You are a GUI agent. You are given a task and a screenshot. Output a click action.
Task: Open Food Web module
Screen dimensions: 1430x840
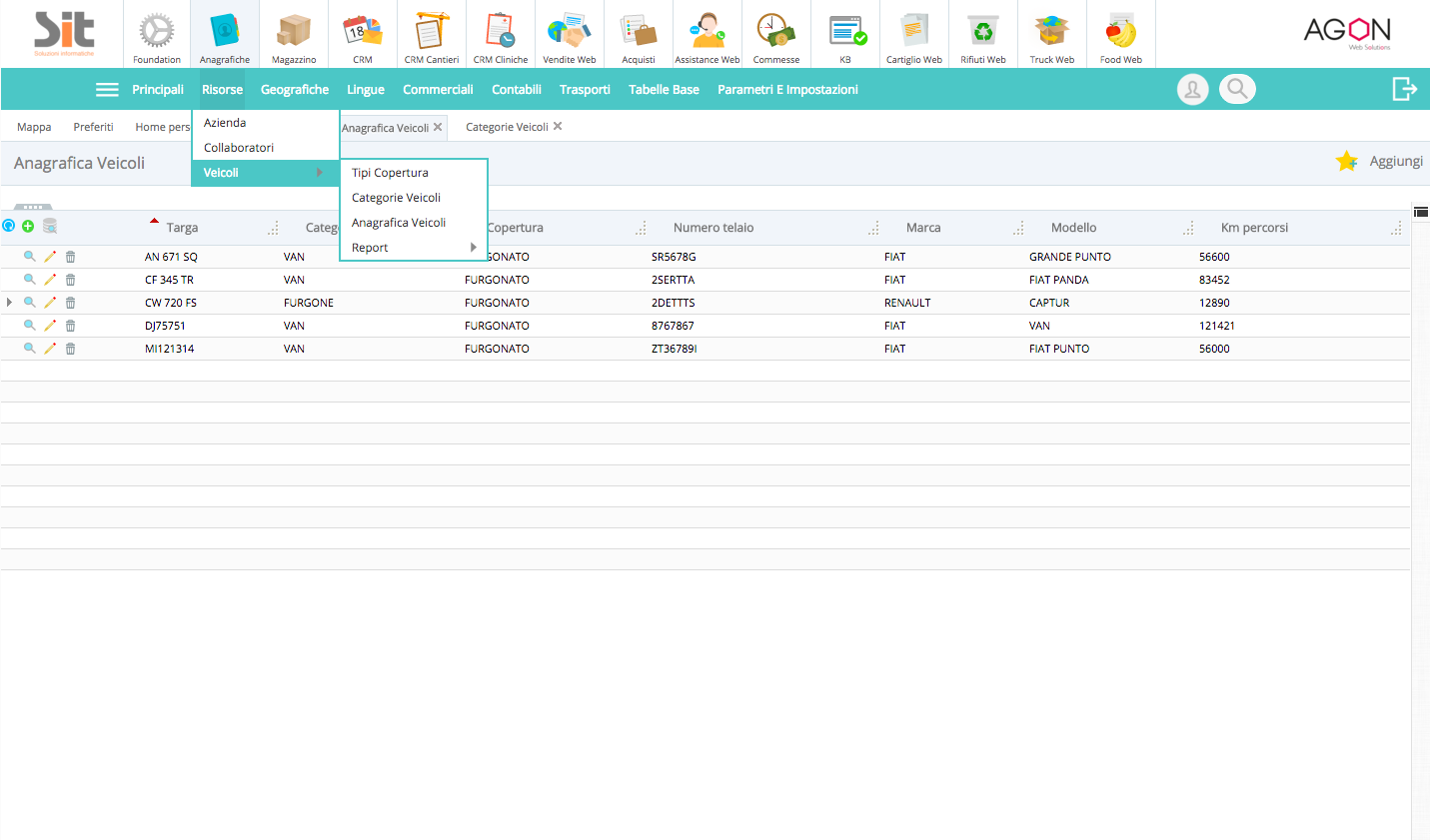click(x=1121, y=35)
